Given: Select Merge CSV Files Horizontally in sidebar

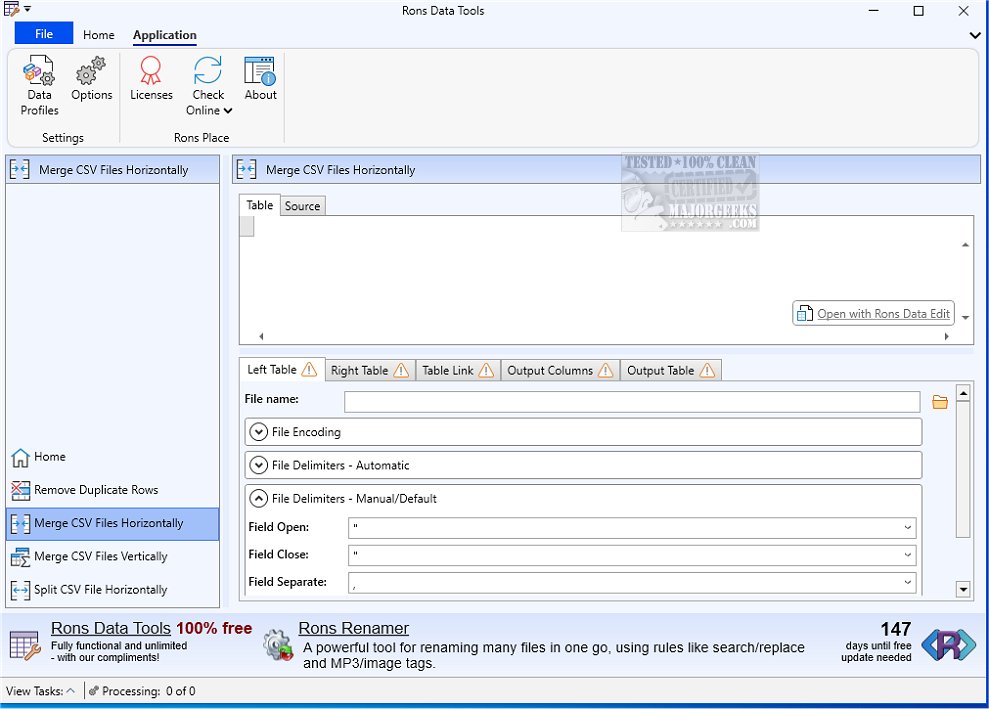Looking at the screenshot, I should coord(112,524).
